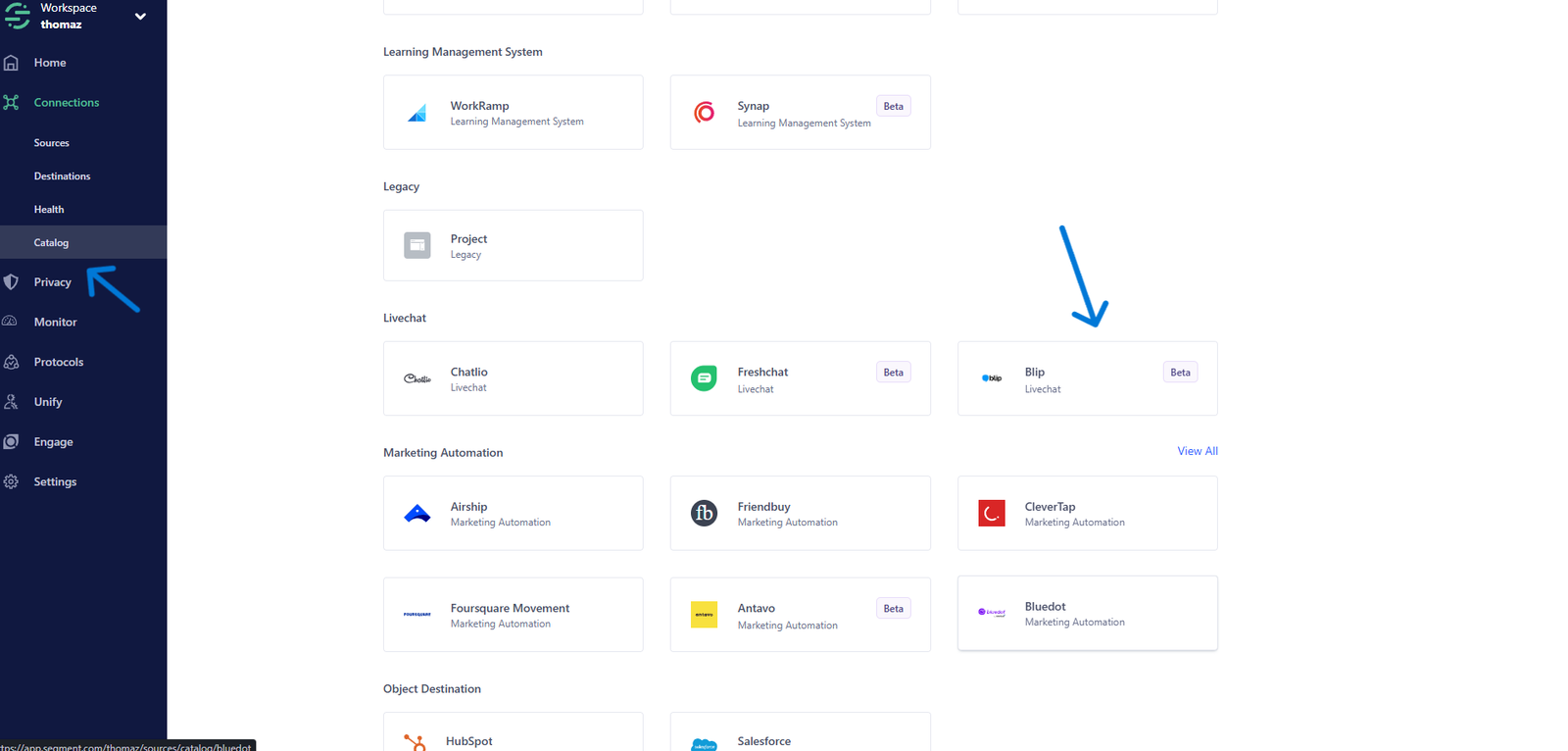This screenshot has width=1568, height=751.
Task: Open the Foursquare Movement card title
Action: (x=510, y=609)
